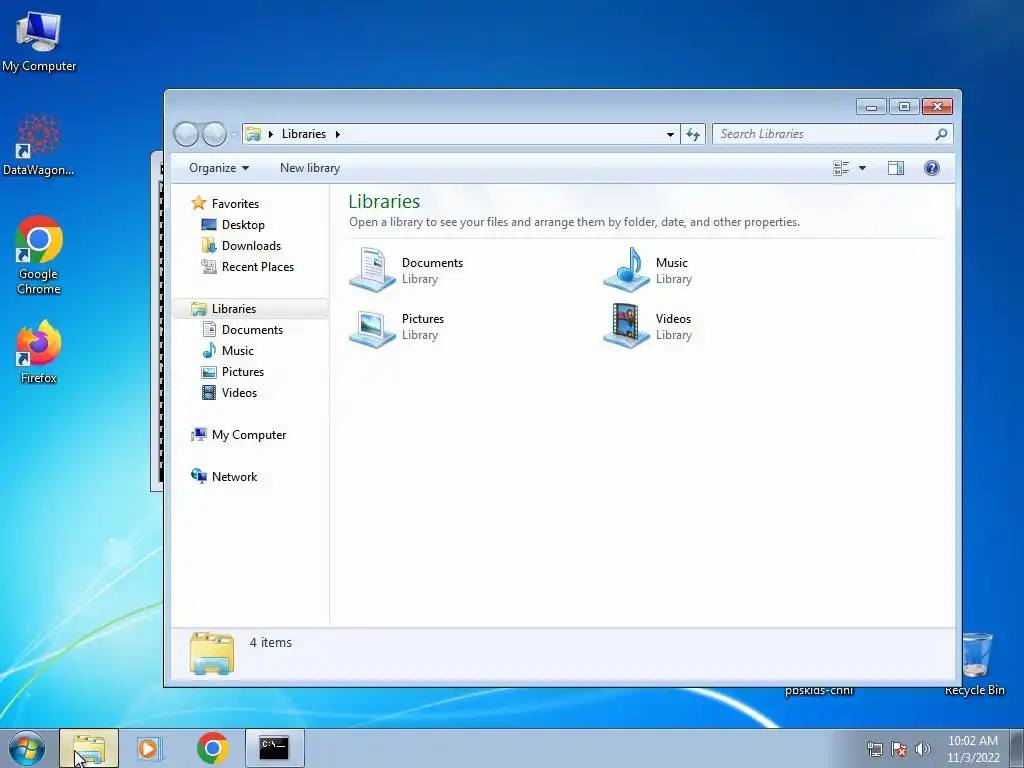This screenshot has width=1024, height=768.
Task: Refresh the Libraries view
Action: point(693,135)
